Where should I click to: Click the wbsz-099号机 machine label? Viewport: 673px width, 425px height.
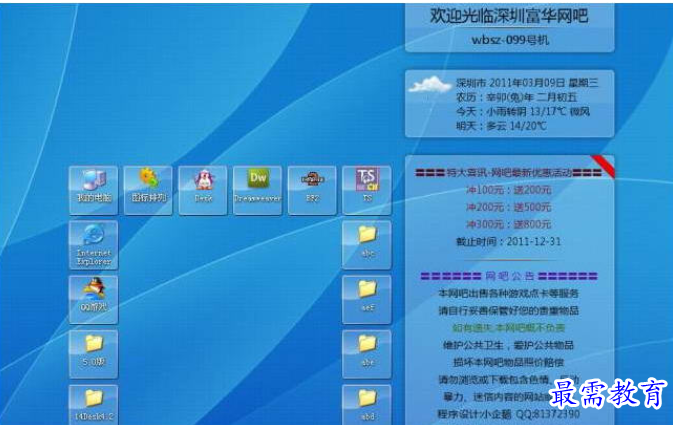click(x=510, y=40)
